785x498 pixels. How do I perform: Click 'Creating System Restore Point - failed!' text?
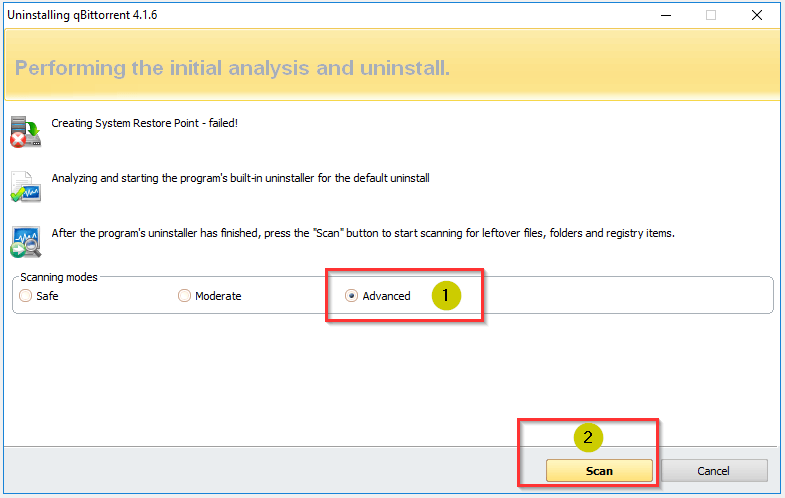tap(145, 123)
